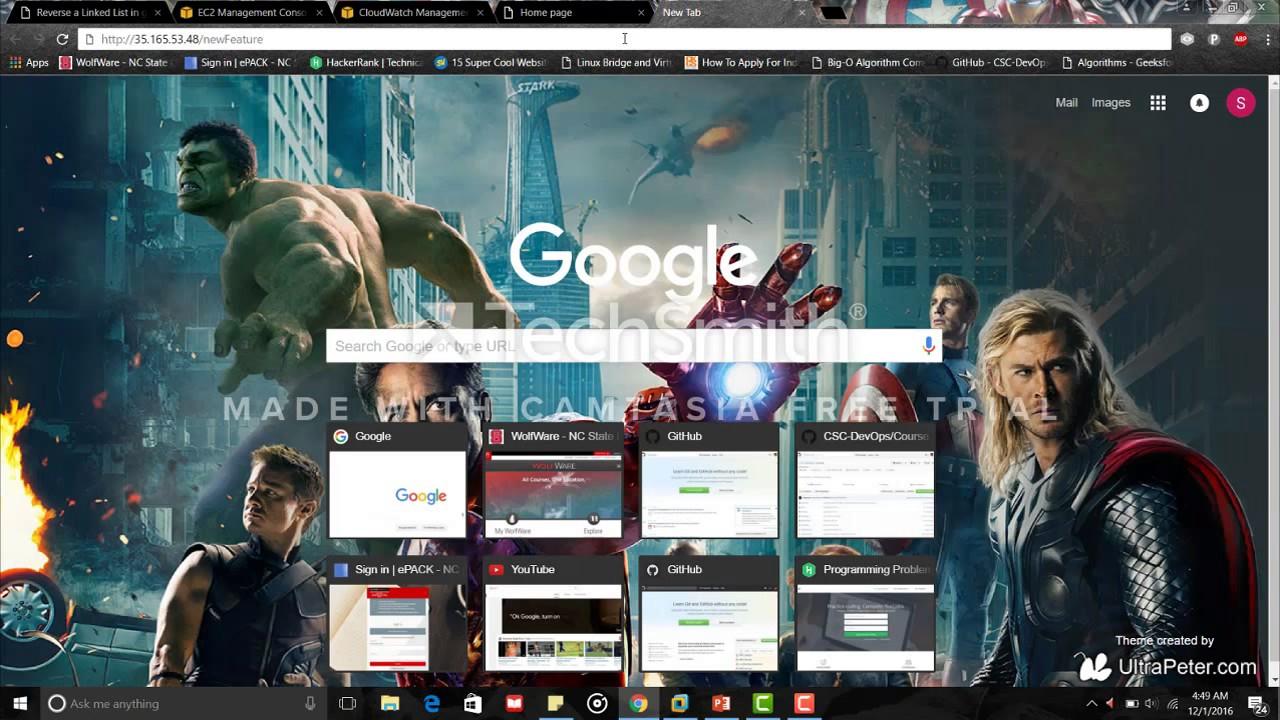Open the HackerRank bookmark
The width and height of the screenshot is (1280, 720).
366,62
